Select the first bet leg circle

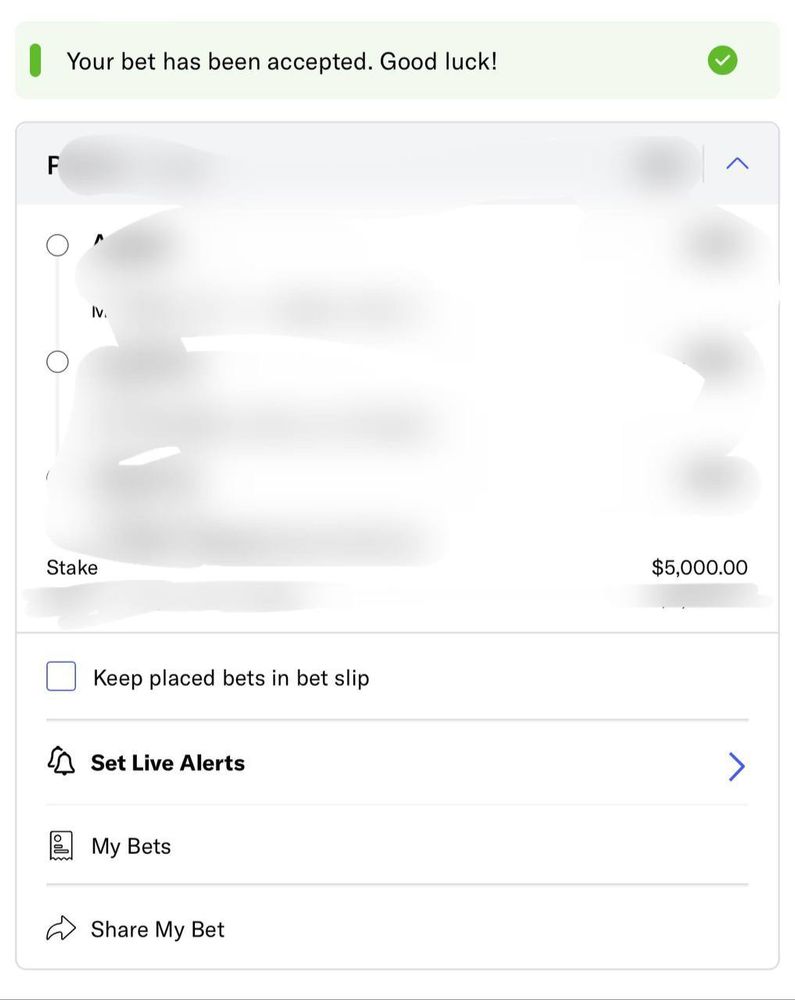58,245
